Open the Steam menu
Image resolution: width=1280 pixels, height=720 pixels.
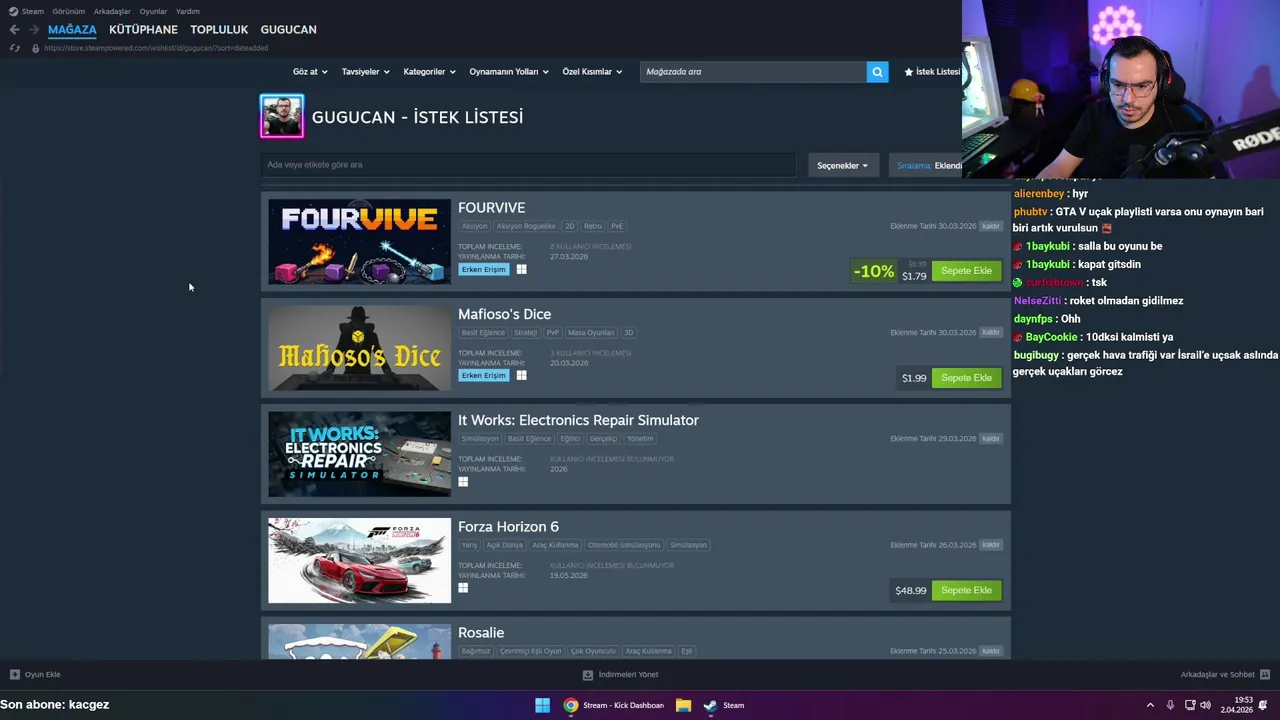(27, 11)
